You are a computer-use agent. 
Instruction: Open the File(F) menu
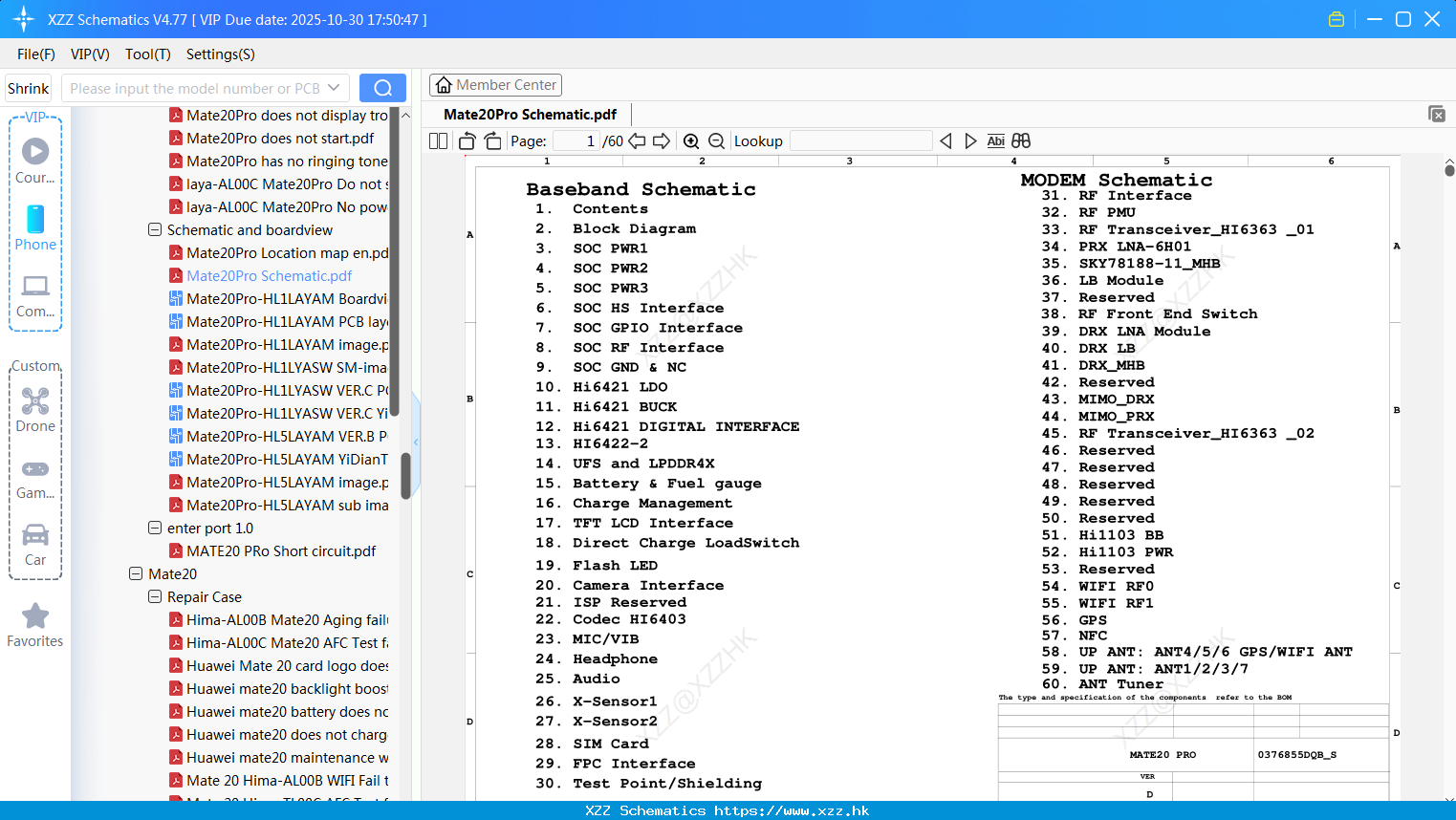(x=36, y=54)
